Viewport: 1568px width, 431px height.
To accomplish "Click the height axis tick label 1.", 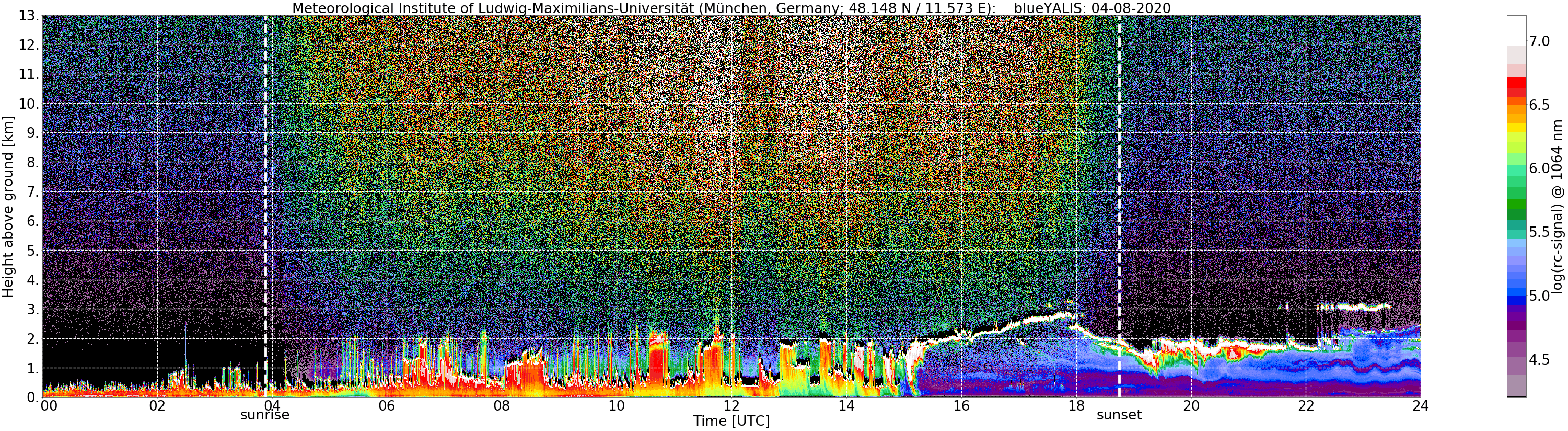I will (x=32, y=368).
